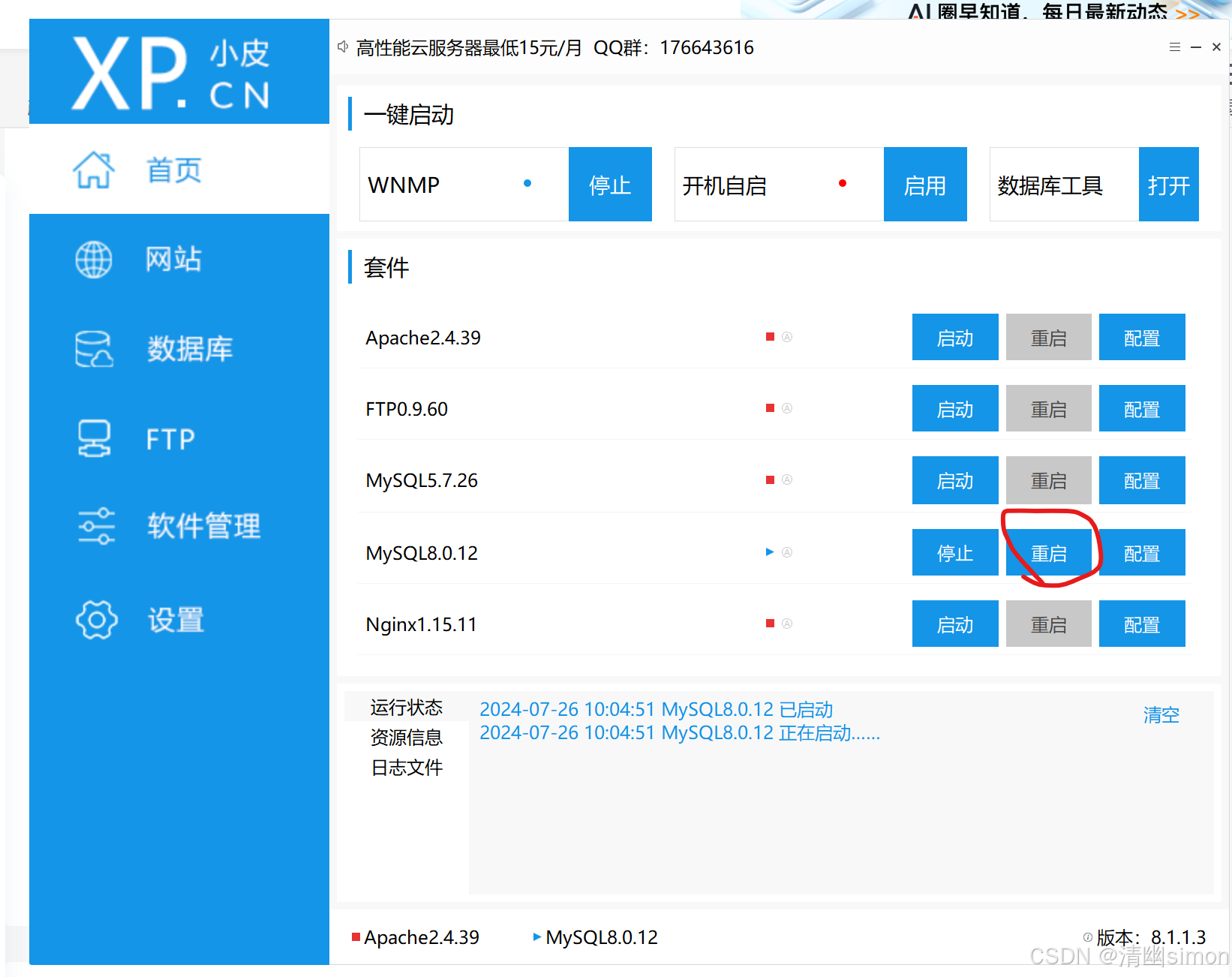Viewport: 1232px width, 977px height.
Task: Click 重启 for MySQL5.7.26
Action: tap(1049, 480)
